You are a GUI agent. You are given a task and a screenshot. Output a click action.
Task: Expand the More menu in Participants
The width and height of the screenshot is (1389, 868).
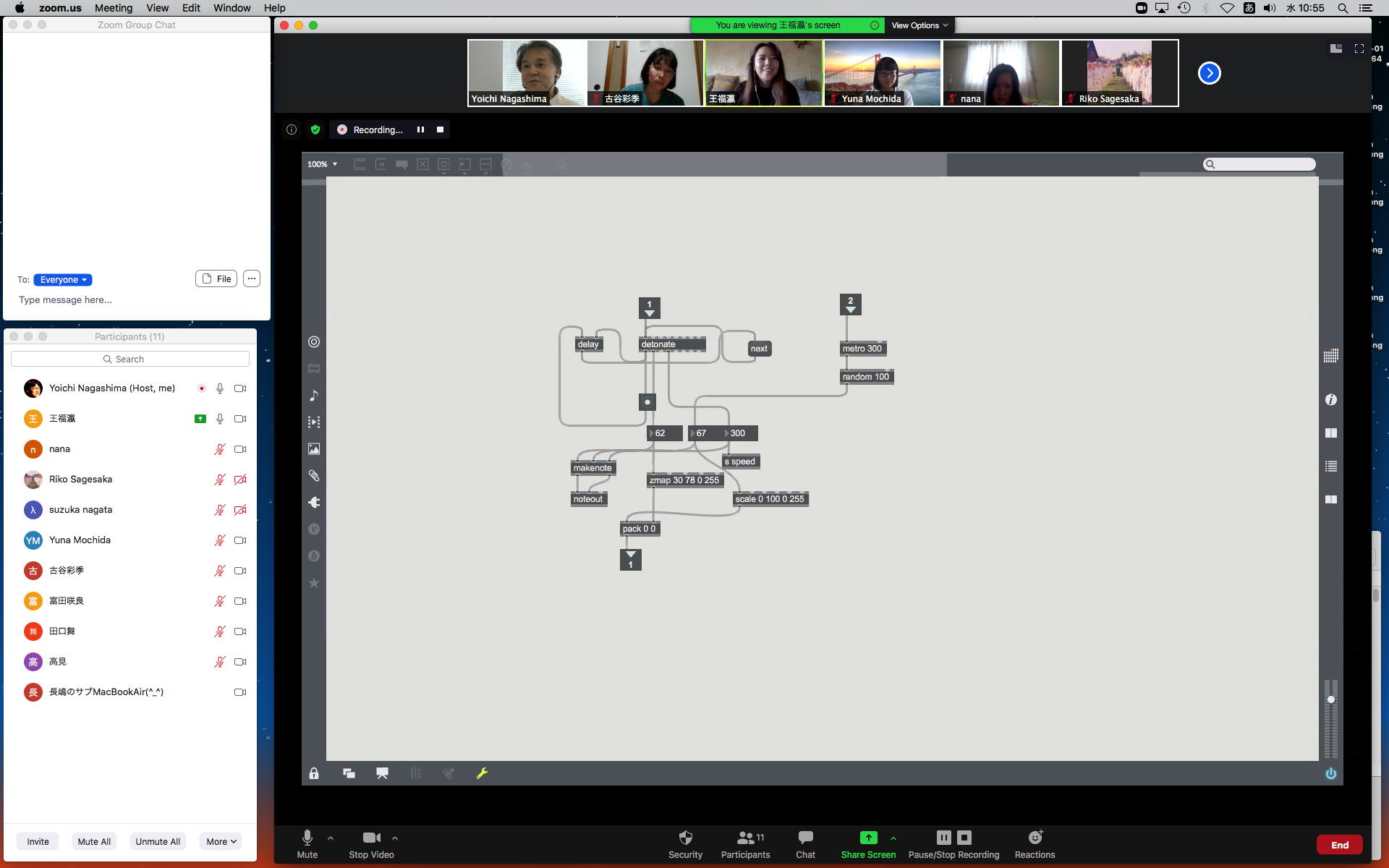coord(221,841)
